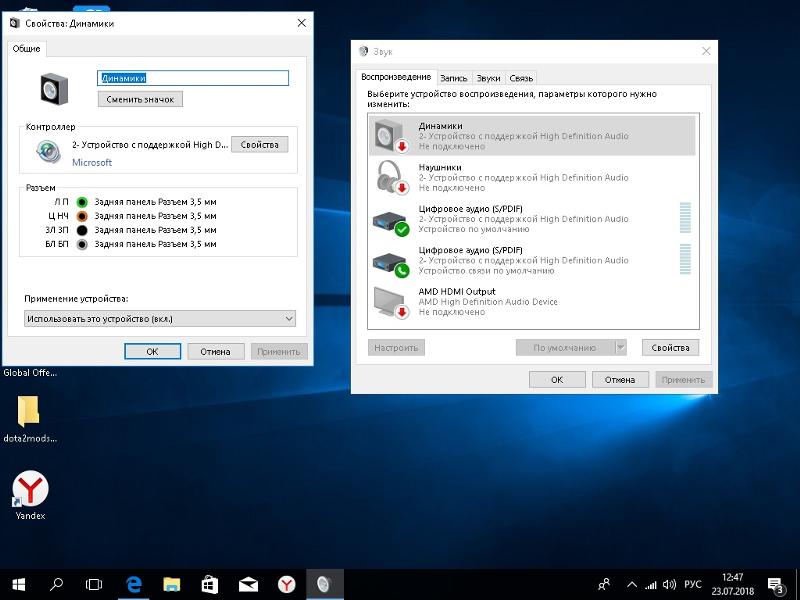Screen dimensions: 800x600
Task: Open File Explorer from the taskbar
Action: pyautogui.click(x=172, y=585)
